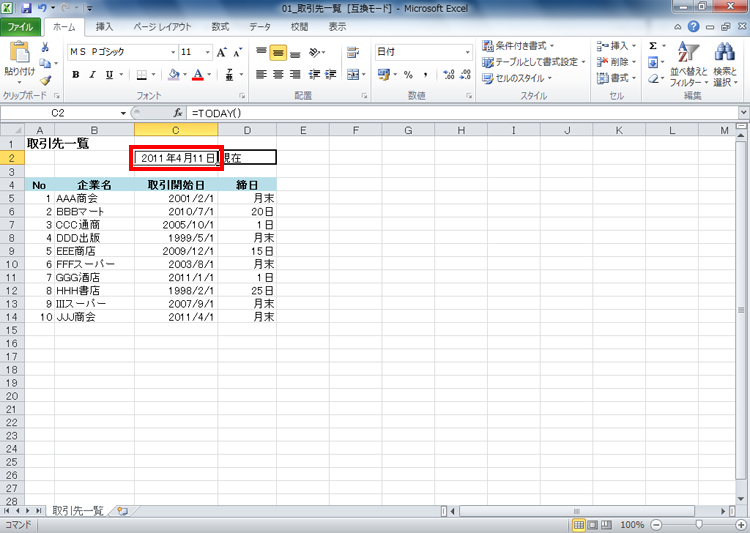
Task: Select the 取引先一覧 sheet tab
Action: coord(77,511)
